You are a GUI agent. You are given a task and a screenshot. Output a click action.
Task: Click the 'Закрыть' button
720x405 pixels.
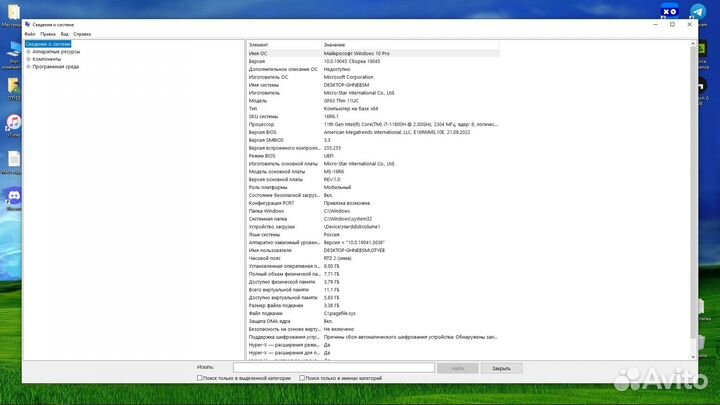(501, 368)
